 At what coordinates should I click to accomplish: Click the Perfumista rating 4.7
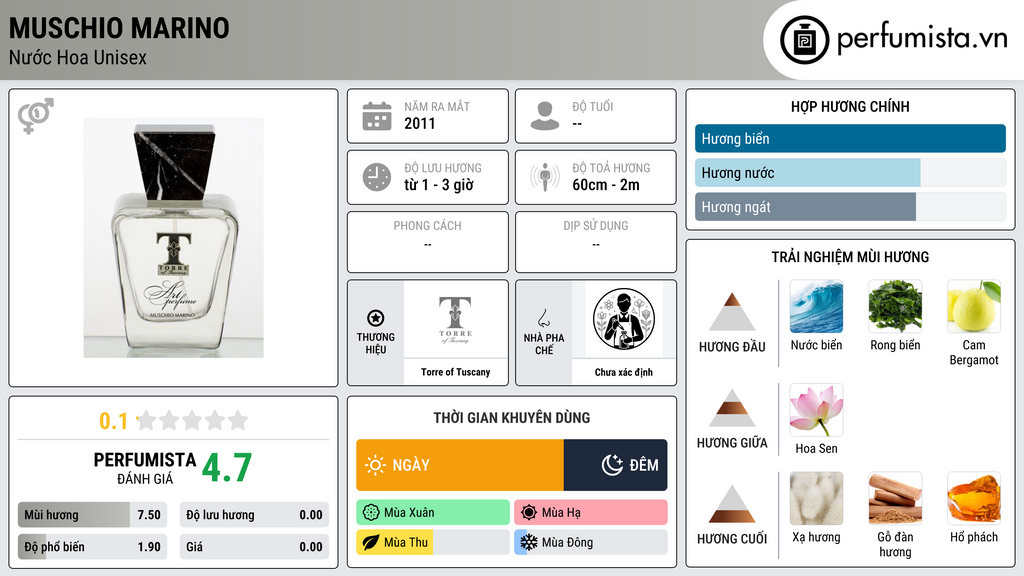(x=227, y=468)
